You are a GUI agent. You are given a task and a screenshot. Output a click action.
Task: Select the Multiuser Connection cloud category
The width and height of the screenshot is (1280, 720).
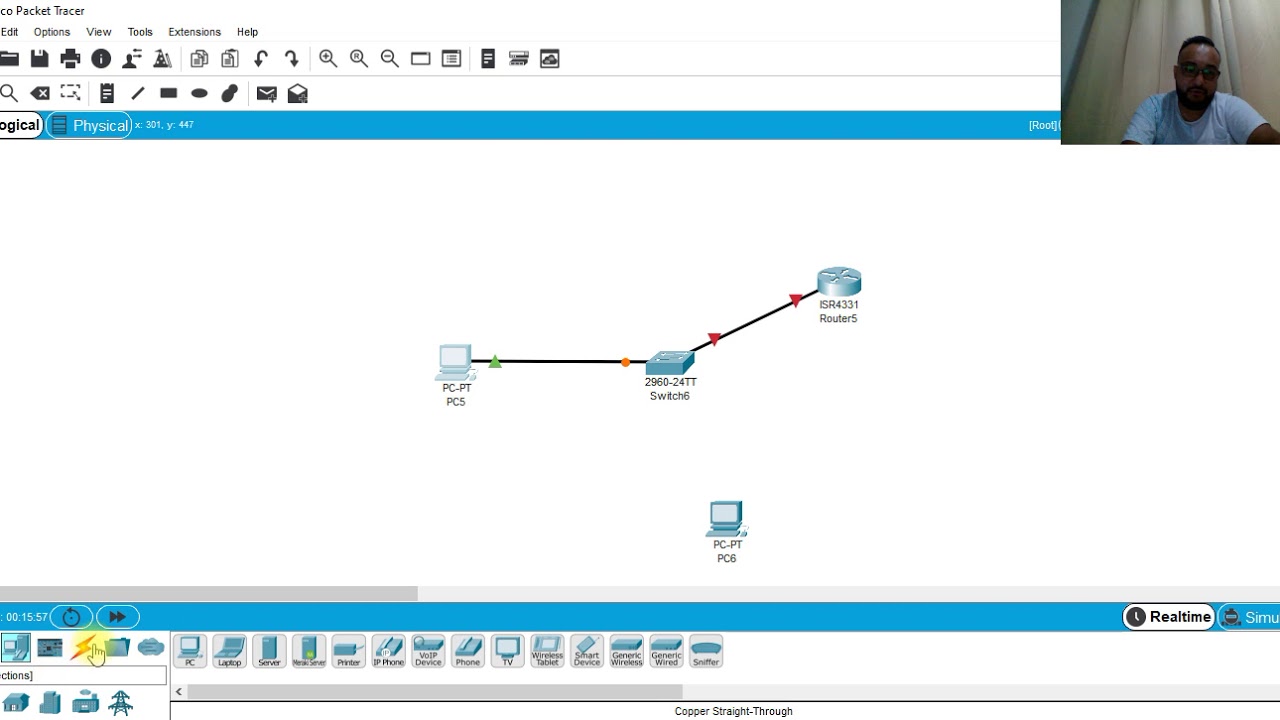151,648
